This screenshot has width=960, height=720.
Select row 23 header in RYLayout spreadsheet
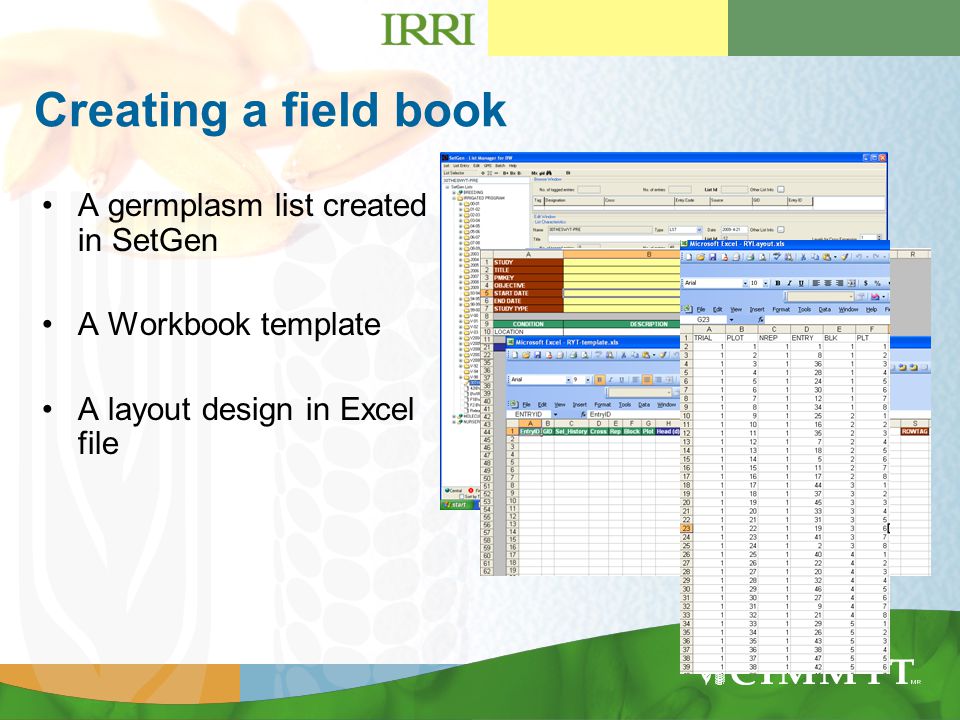click(x=686, y=528)
